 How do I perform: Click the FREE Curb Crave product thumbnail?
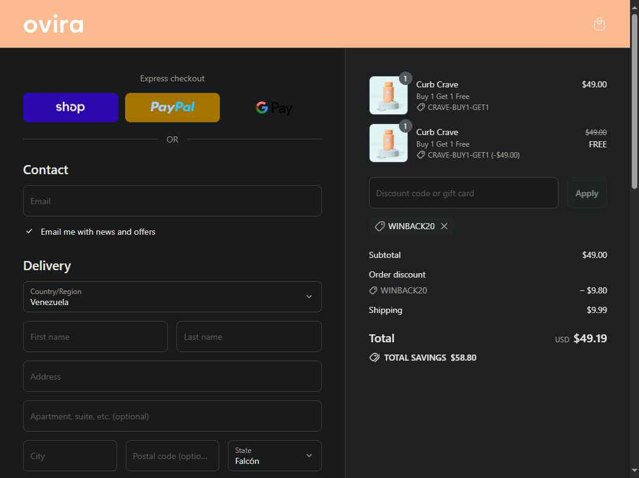388,143
